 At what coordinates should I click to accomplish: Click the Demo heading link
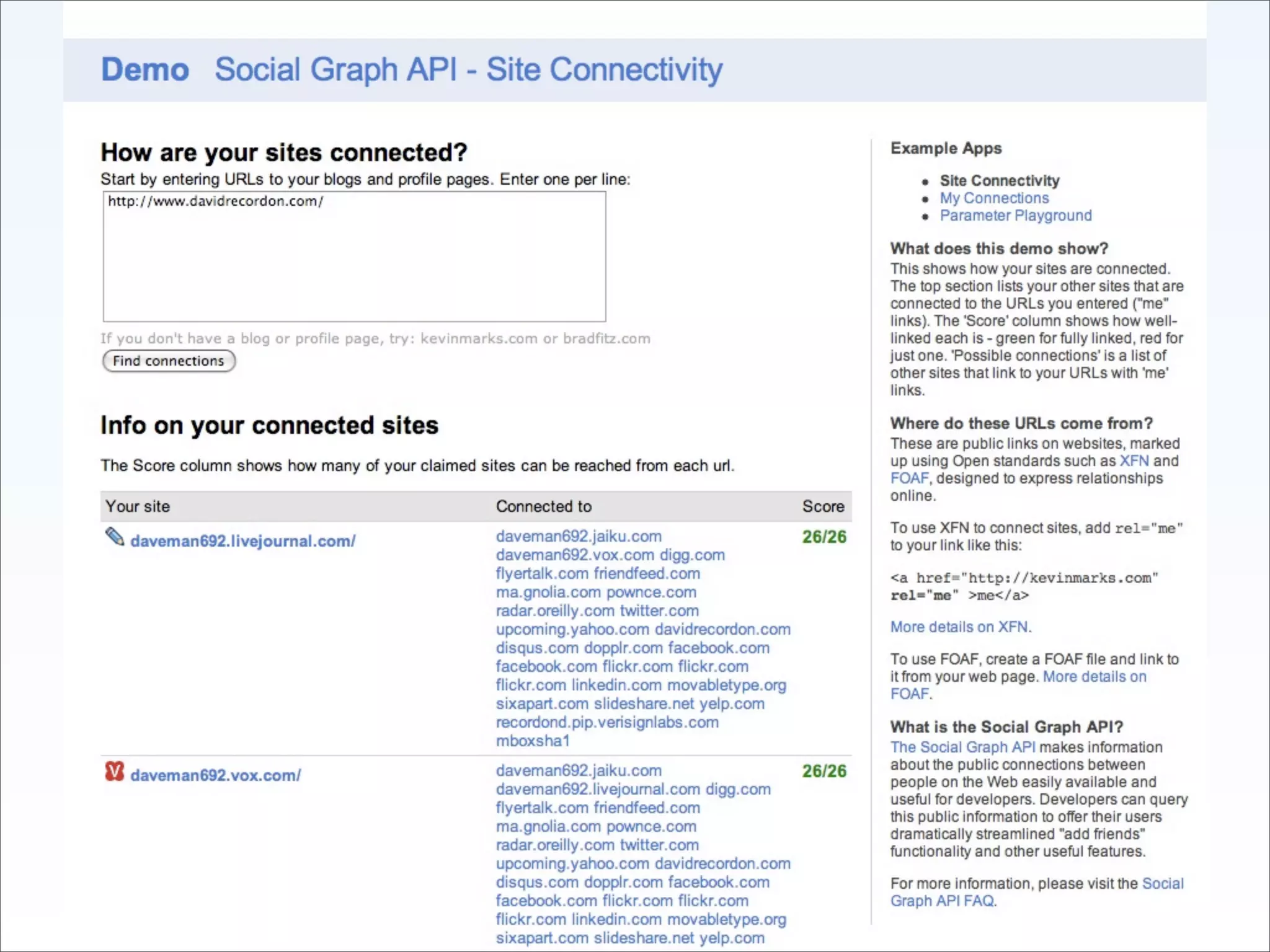click(145, 69)
